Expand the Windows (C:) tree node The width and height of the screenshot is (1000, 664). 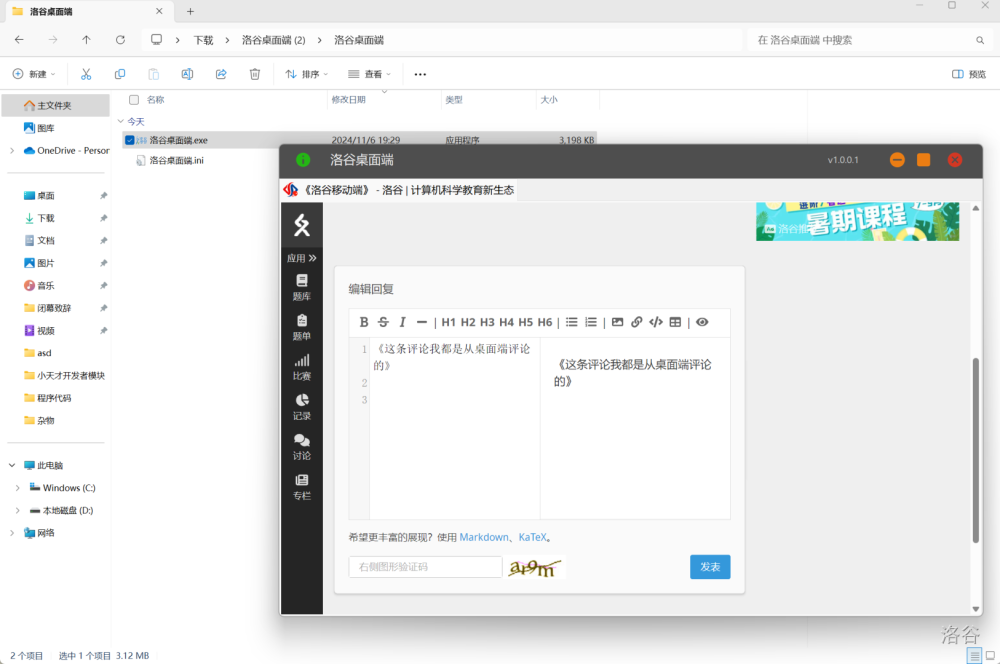tap(17, 488)
